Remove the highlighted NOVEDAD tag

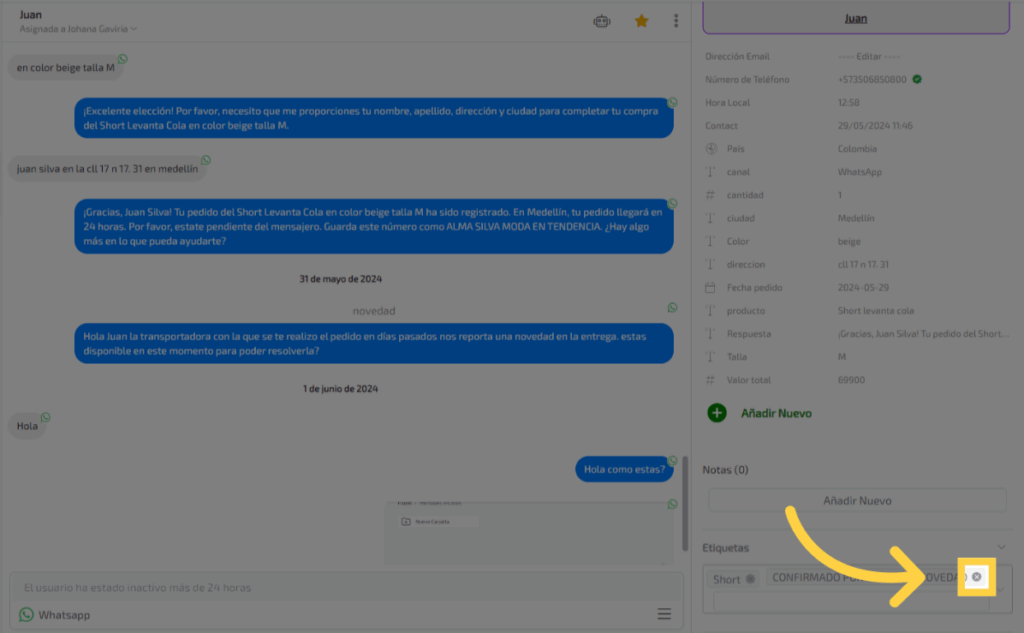976,577
